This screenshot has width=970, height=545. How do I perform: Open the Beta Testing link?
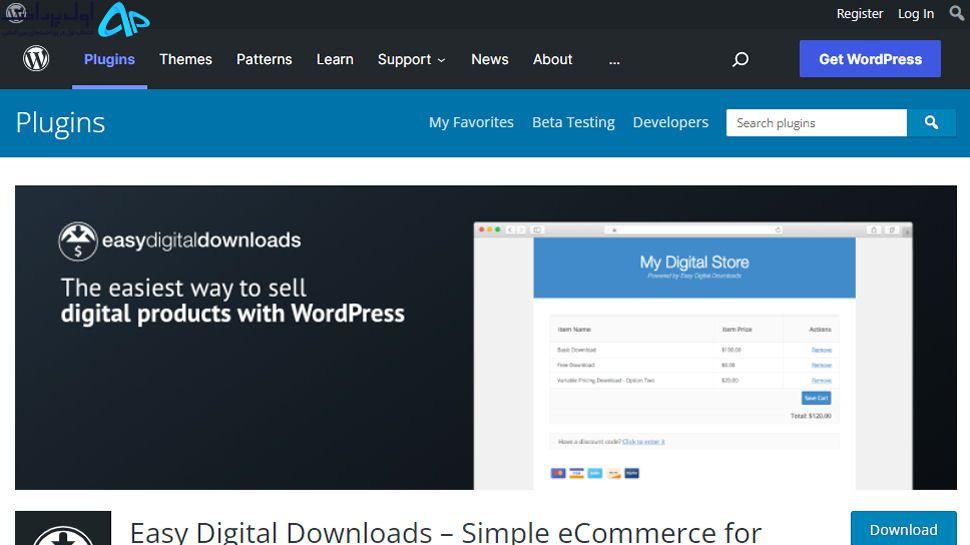pyautogui.click(x=573, y=122)
